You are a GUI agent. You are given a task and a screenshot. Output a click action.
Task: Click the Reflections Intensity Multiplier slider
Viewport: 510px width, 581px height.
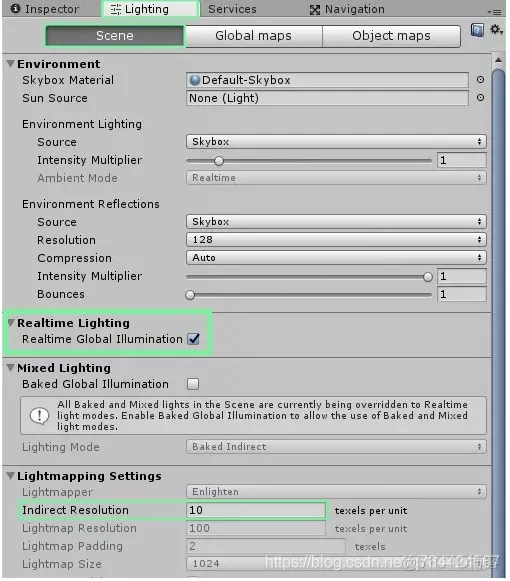pos(309,276)
